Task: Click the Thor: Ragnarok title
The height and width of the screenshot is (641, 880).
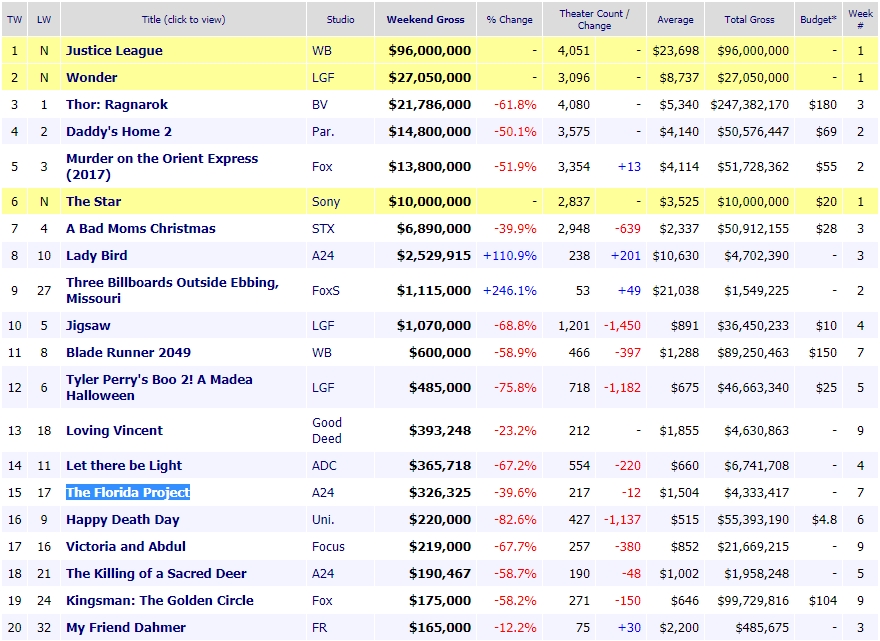Action: 117,104
